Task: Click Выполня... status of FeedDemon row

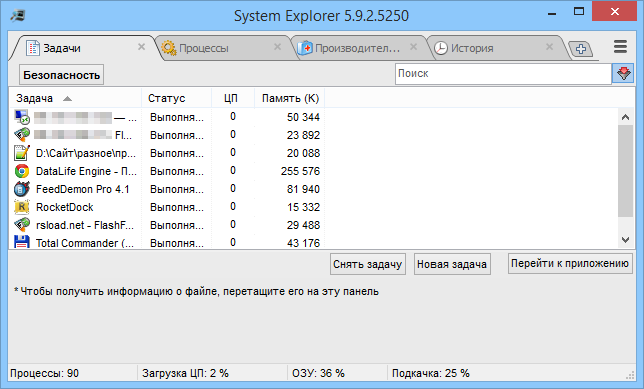Action: click(177, 189)
